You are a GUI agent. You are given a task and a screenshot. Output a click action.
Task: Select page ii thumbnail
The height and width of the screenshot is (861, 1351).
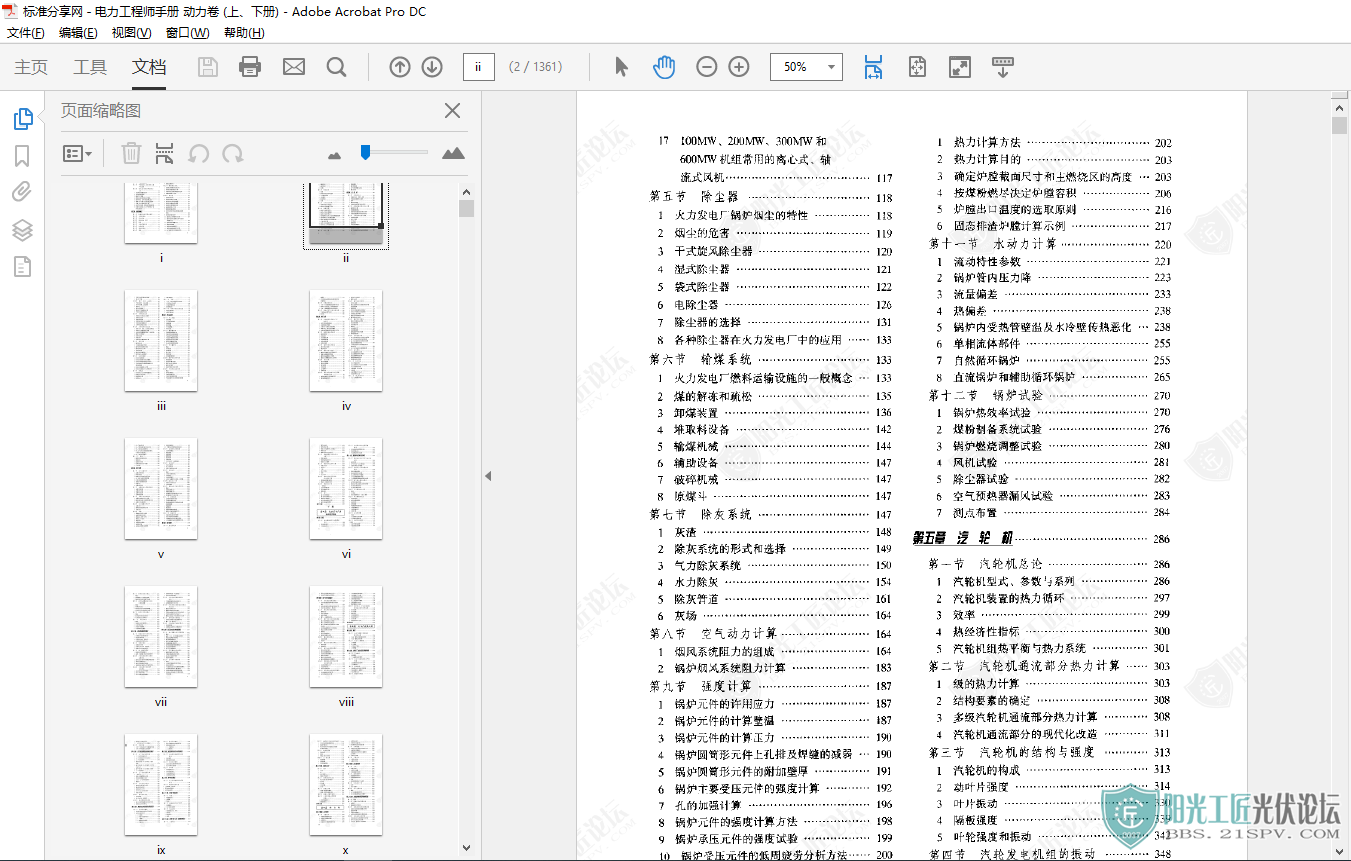point(346,214)
